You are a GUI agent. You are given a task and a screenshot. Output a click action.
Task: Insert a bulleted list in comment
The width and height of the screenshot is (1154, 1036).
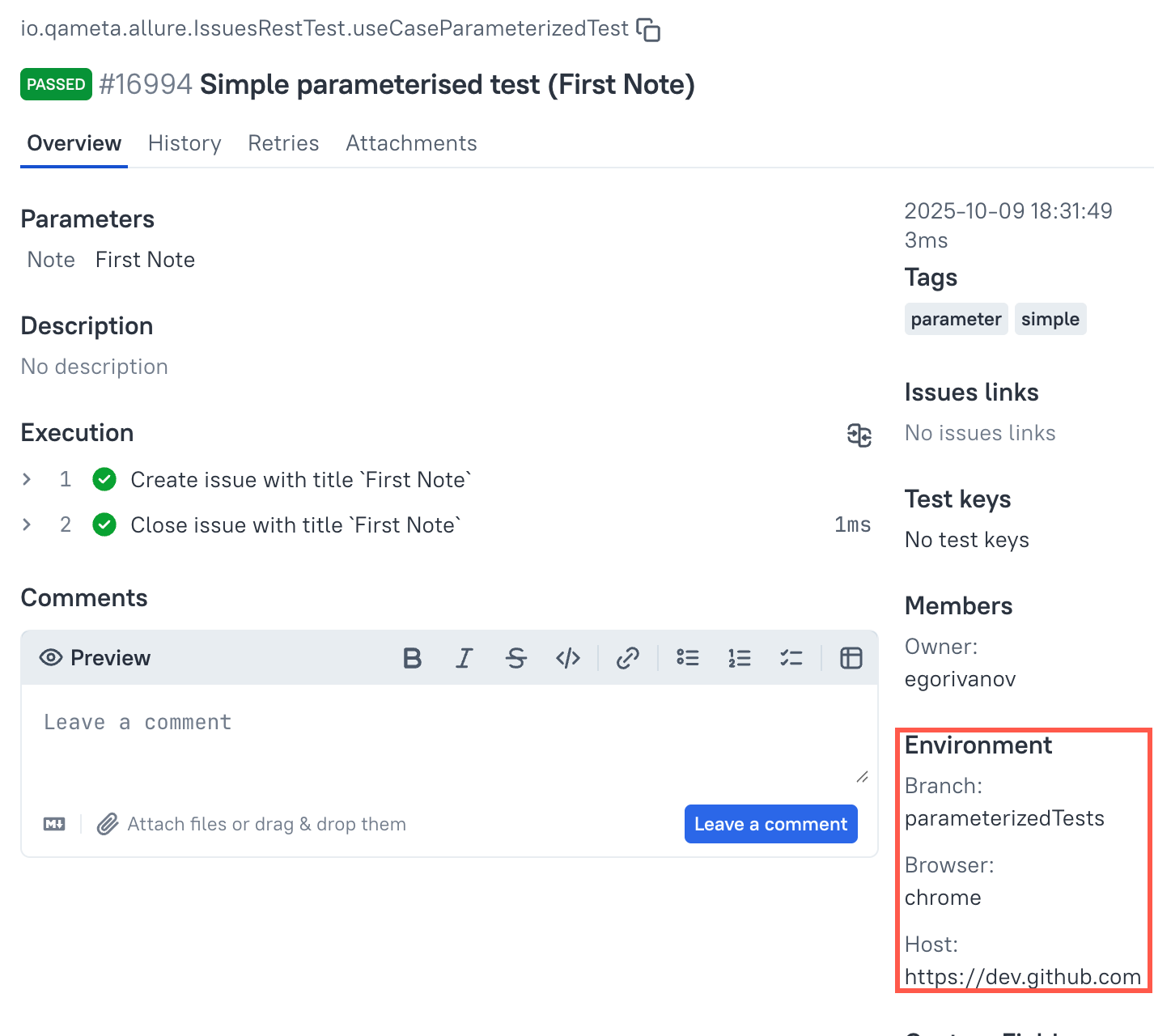point(688,658)
